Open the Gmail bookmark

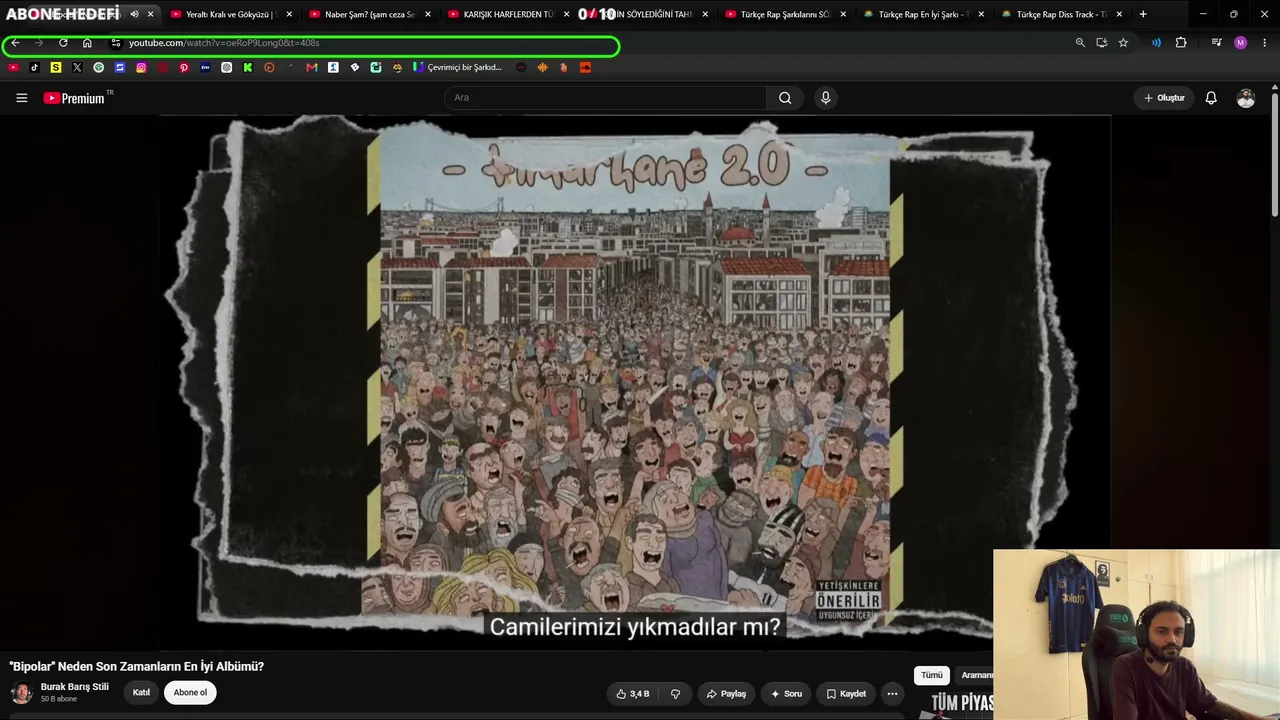coord(312,67)
